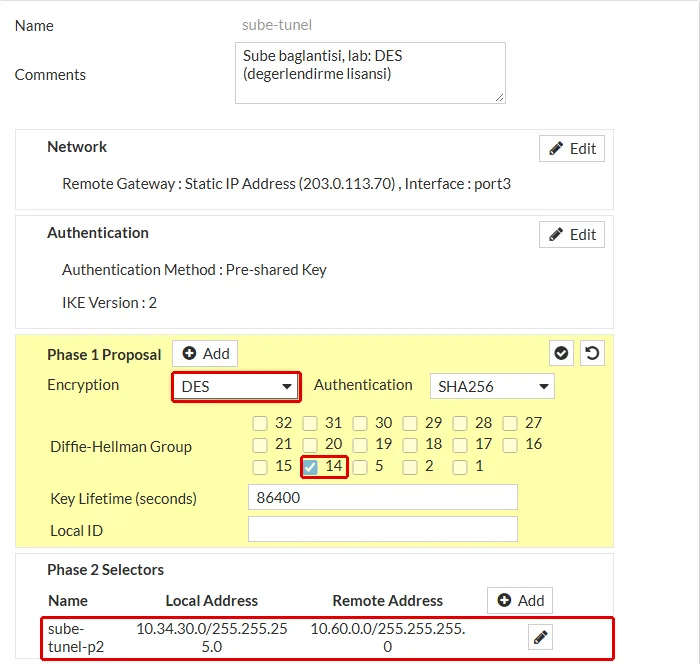Enable Diffie-Hellman group 17

(460, 445)
